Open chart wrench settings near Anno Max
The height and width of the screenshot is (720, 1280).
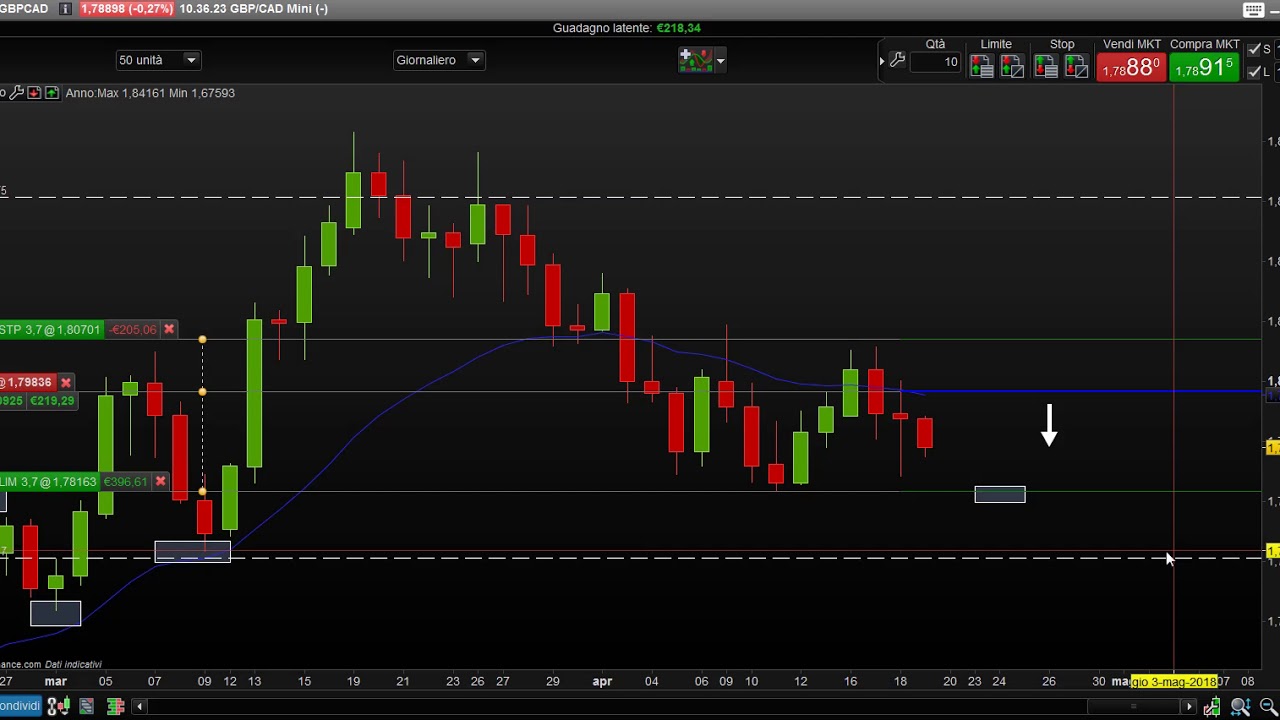pyautogui.click(x=17, y=93)
